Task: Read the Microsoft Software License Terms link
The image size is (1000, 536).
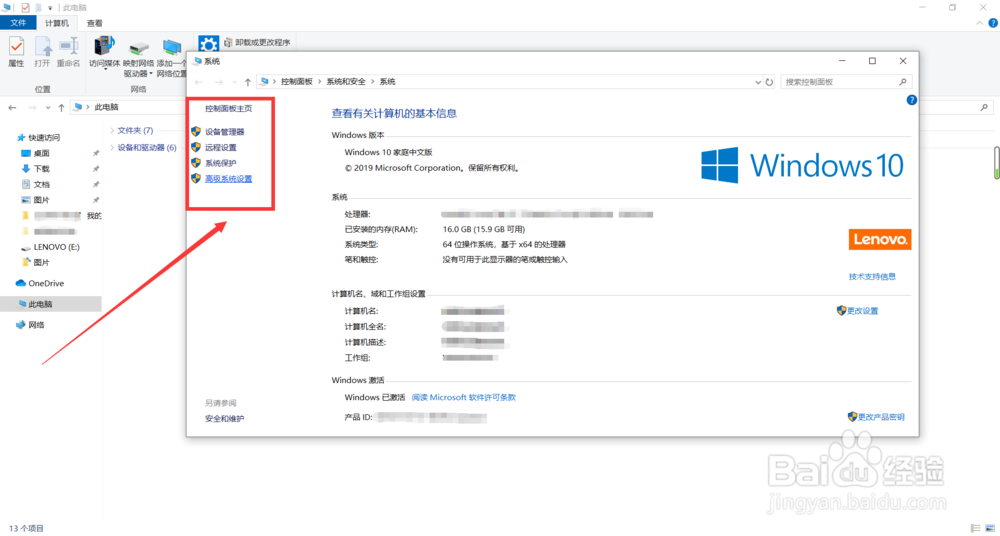Action: [464, 397]
